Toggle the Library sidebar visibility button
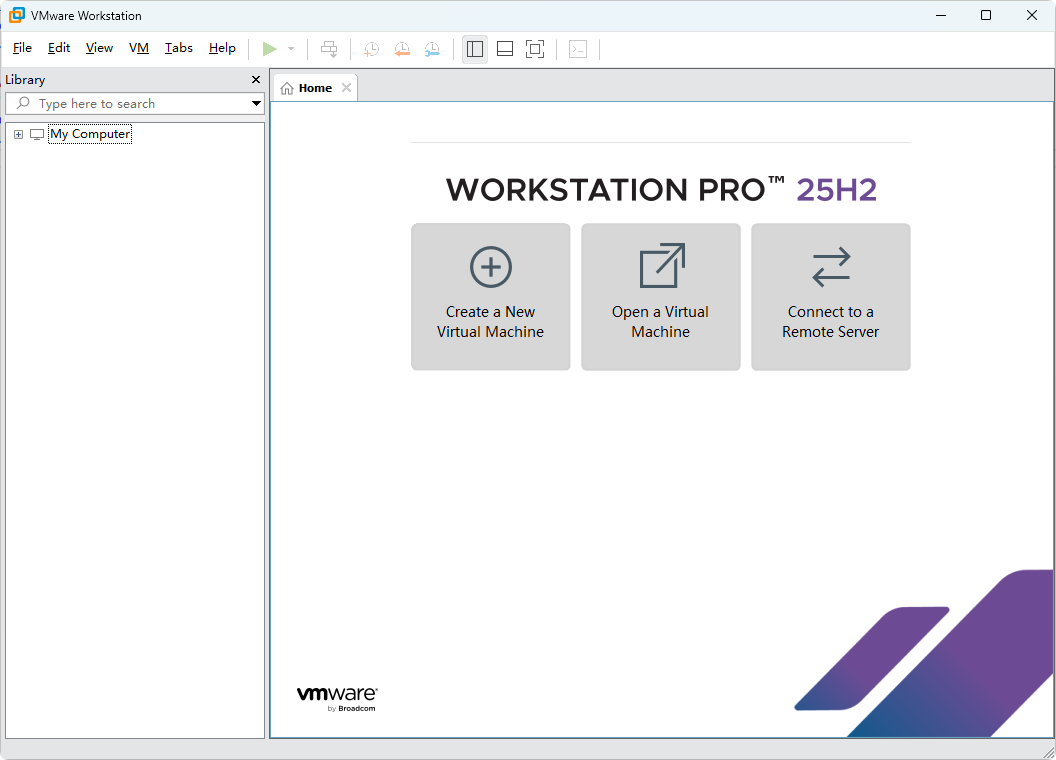Viewport: 1056px width, 760px height. (475, 49)
